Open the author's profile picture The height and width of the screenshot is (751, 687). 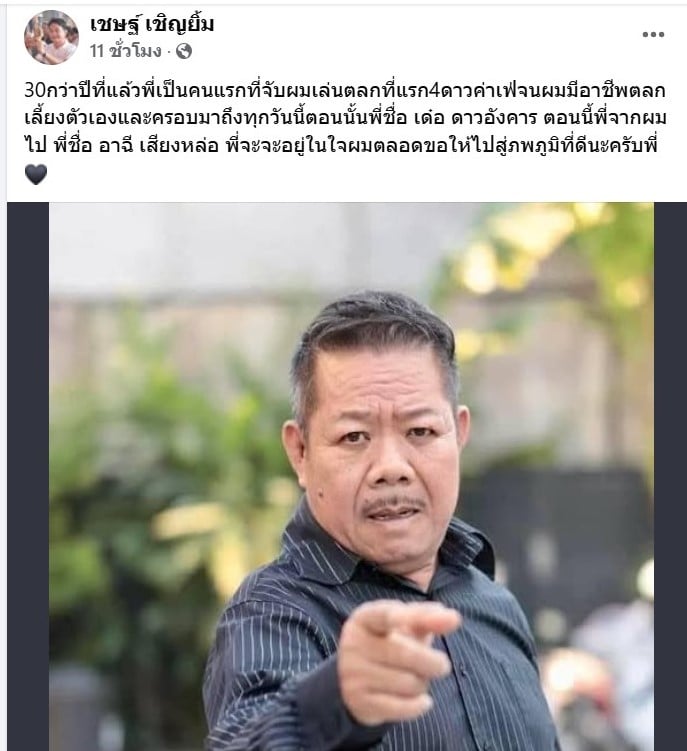[x=51, y=37]
